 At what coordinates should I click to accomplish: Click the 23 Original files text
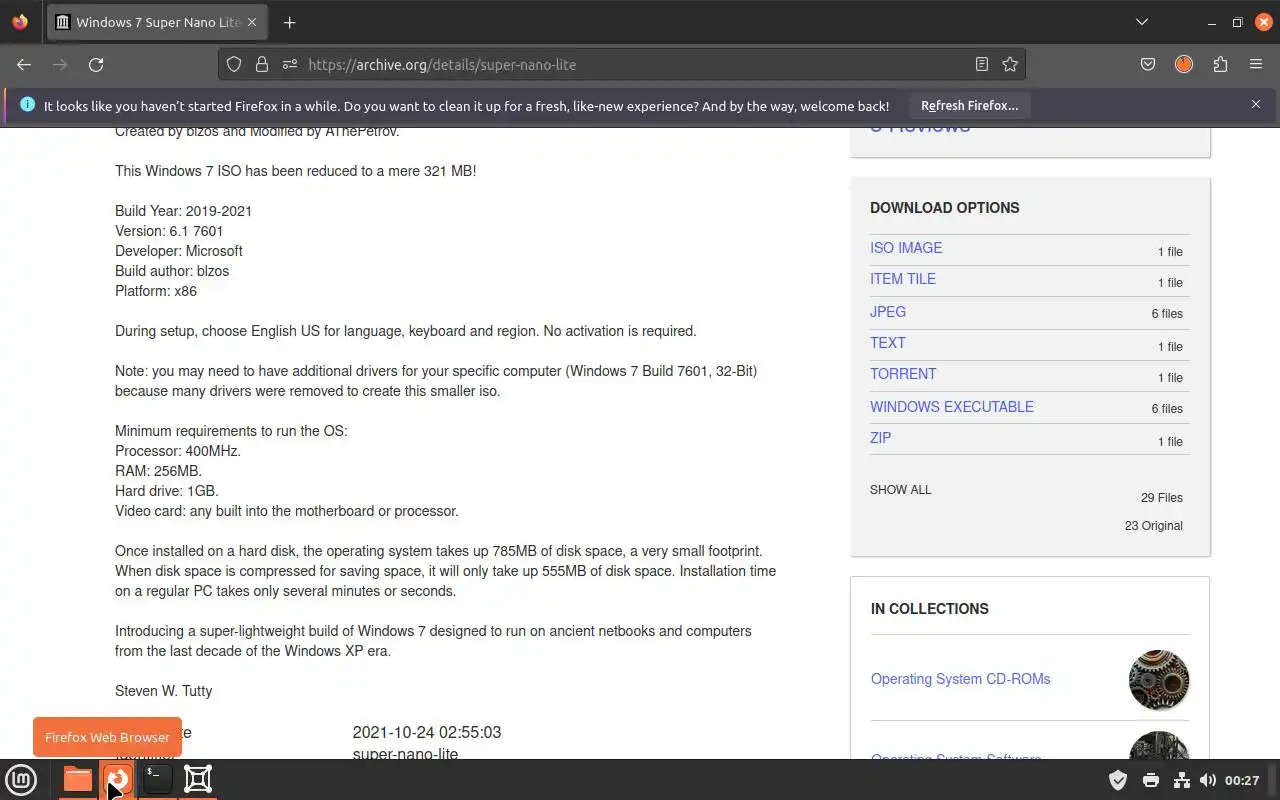1153,526
